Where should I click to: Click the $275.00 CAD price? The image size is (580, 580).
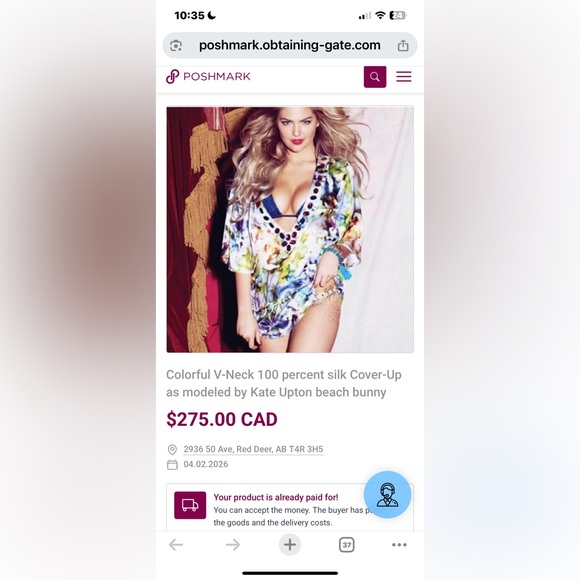pyautogui.click(x=222, y=419)
